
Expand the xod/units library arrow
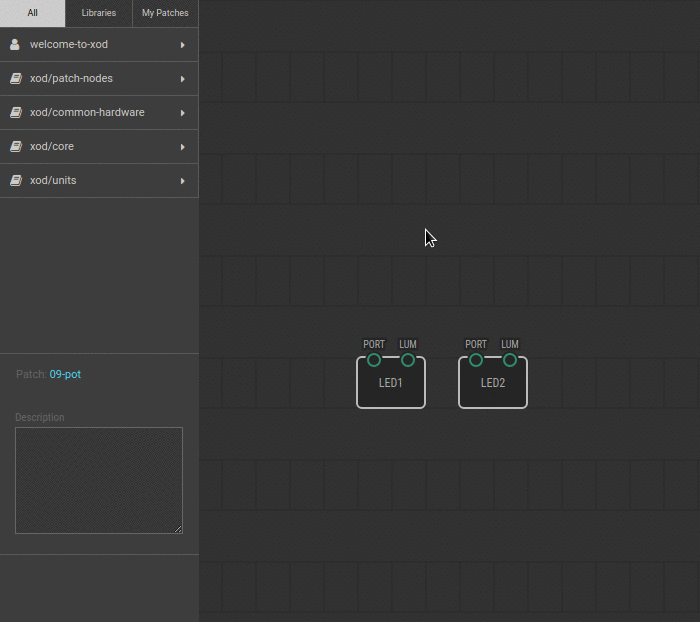tap(182, 181)
